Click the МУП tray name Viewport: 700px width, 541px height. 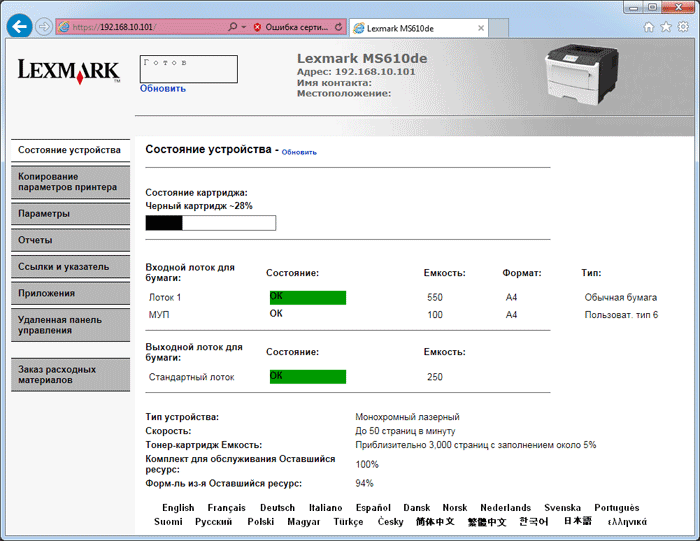click(x=159, y=315)
